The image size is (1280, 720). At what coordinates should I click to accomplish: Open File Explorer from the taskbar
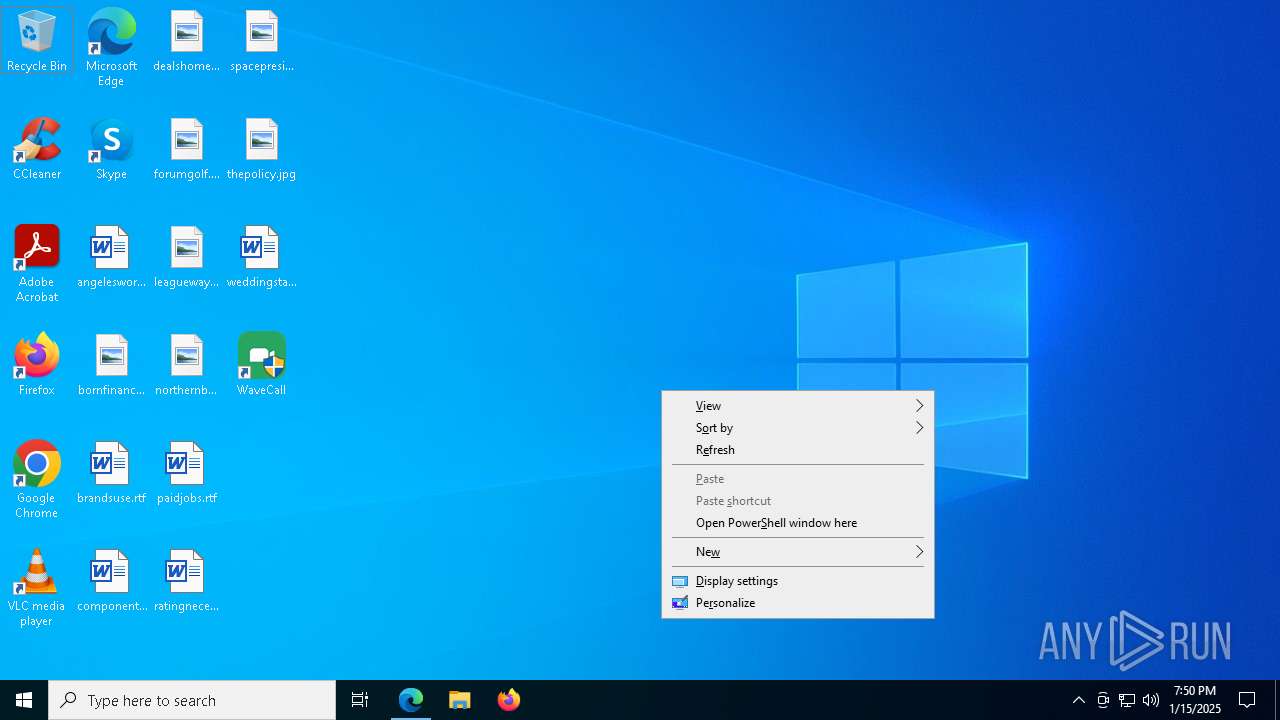coord(460,700)
